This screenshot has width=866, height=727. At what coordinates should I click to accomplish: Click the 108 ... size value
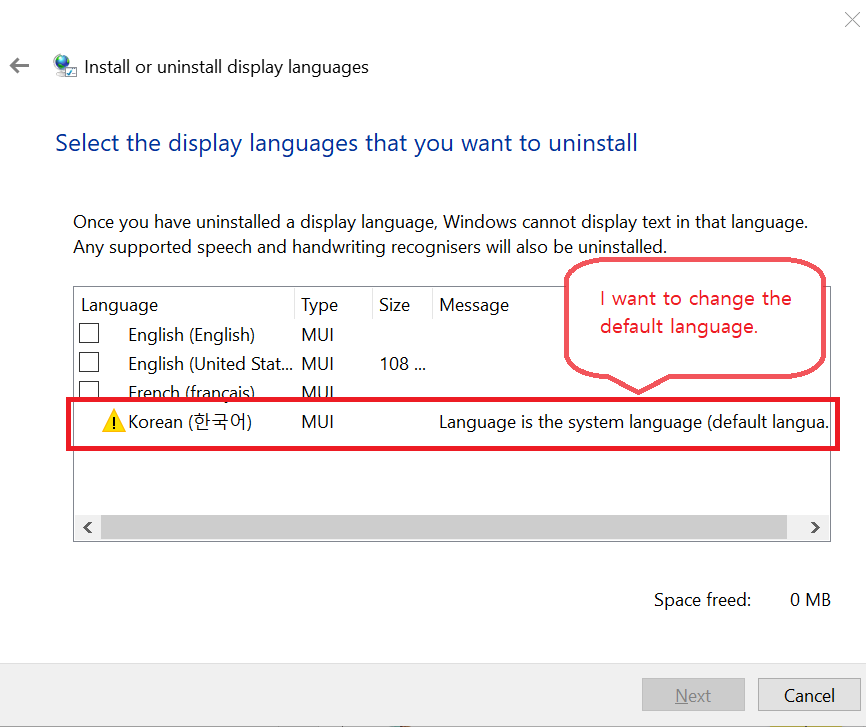[x=403, y=364]
